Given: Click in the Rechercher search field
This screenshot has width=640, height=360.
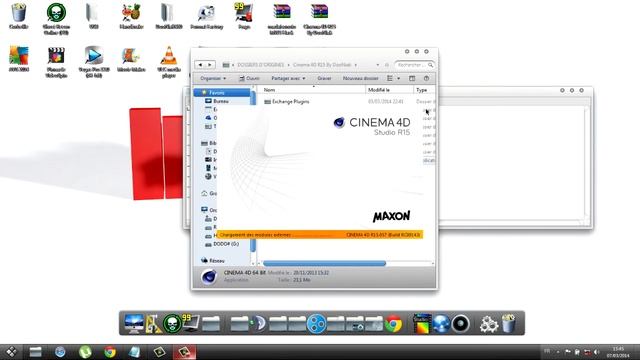Looking at the screenshot, I should click(414, 64).
